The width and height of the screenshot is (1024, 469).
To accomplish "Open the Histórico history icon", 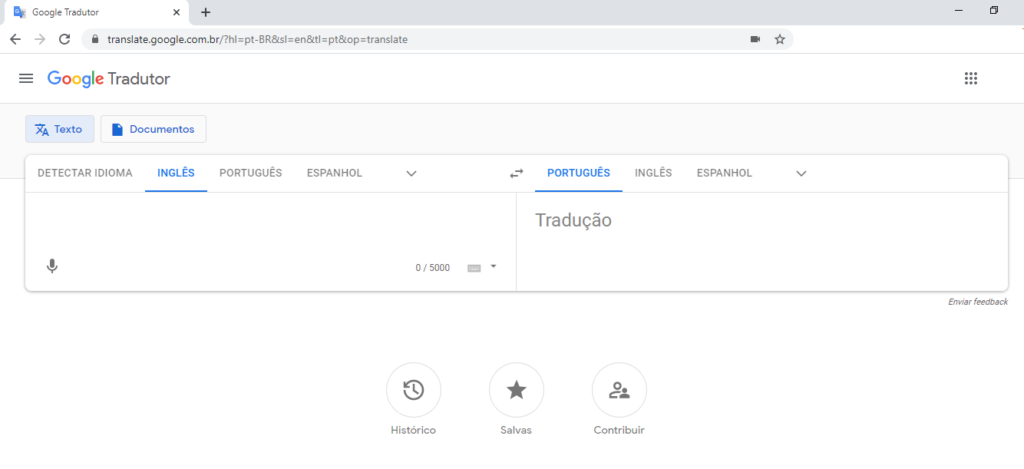I will tap(413, 391).
